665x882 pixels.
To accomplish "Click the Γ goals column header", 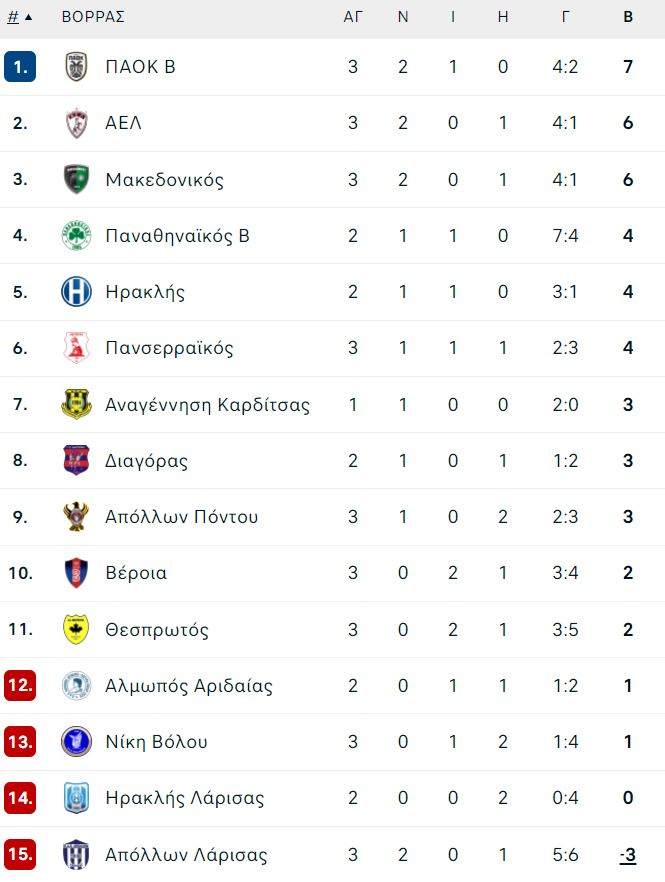I will (565, 17).
